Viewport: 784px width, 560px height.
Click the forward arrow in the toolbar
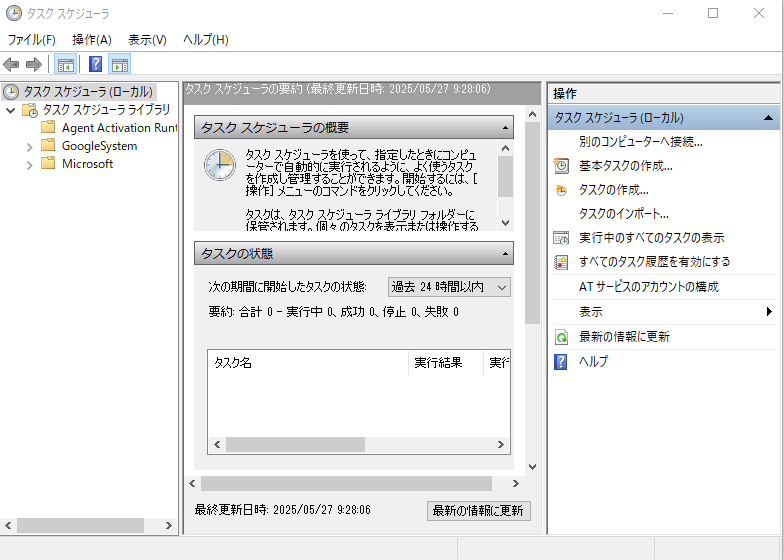(x=34, y=65)
